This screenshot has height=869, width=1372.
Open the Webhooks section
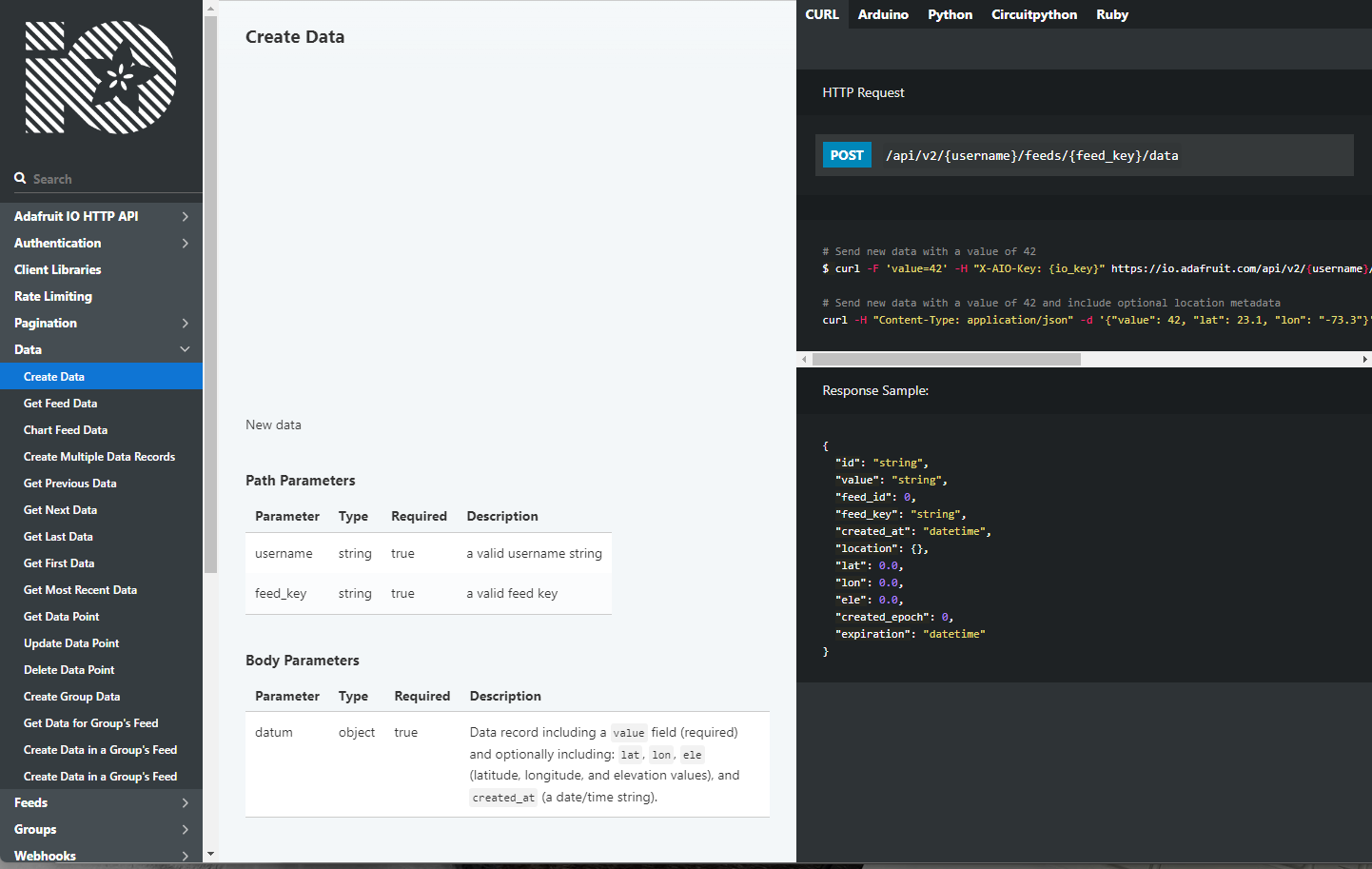(x=45, y=856)
